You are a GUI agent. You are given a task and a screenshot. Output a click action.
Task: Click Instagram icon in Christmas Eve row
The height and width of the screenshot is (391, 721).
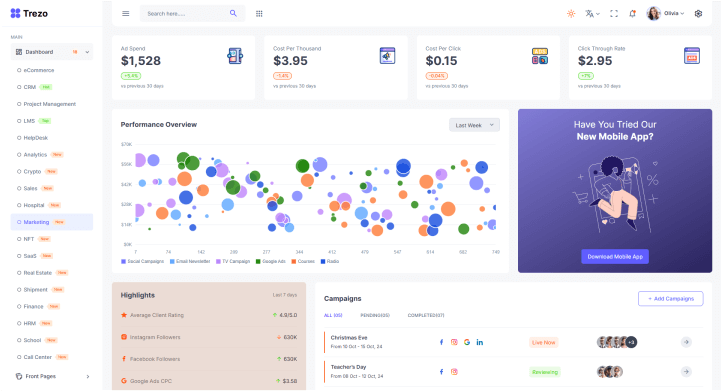(x=454, y=342)
